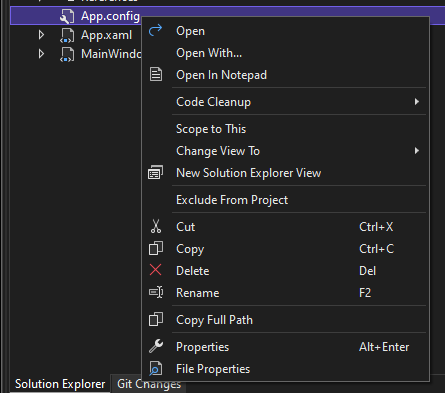This screenshot has height=393, width=445.
Task: Select Copy Full Path
Action: click(286, 320)
